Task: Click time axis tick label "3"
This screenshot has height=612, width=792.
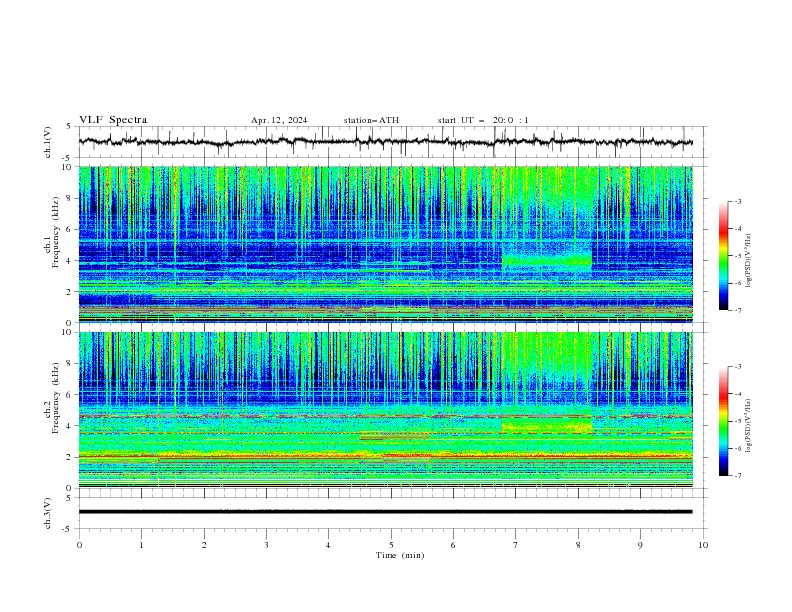Action: 266,545
